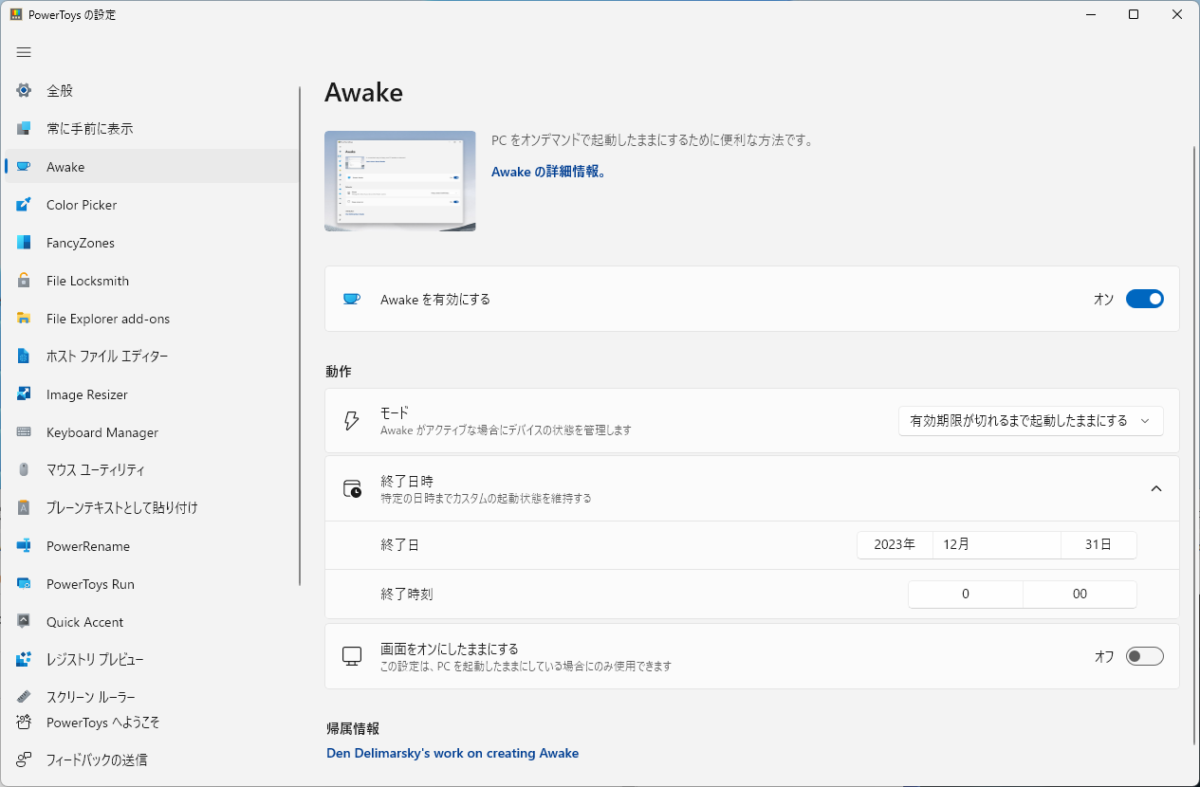Open the Image Resizer settings page
The height and width of the screenshot is (787, 1200).
[x=152, y=395]
